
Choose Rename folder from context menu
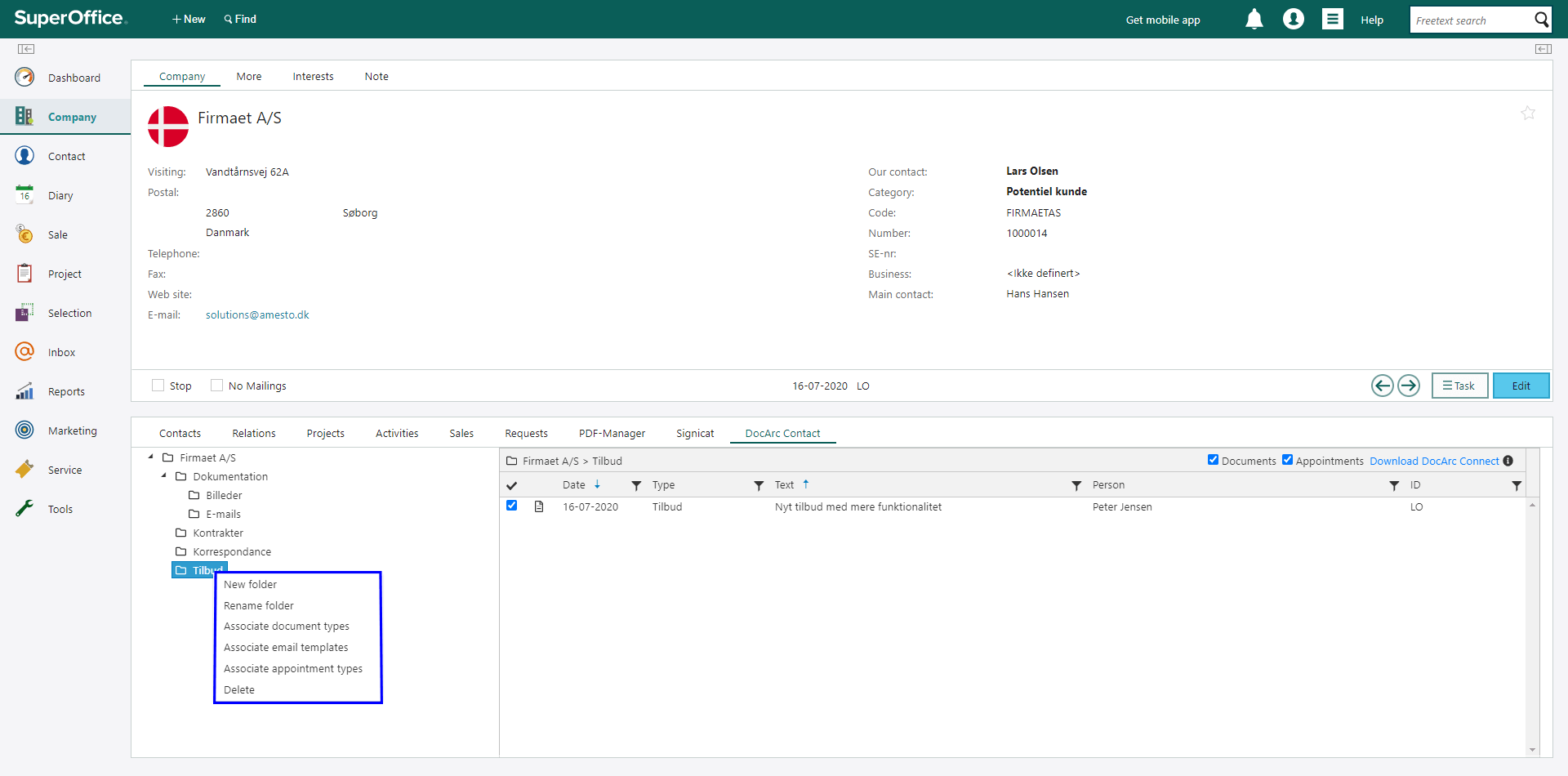259,605
